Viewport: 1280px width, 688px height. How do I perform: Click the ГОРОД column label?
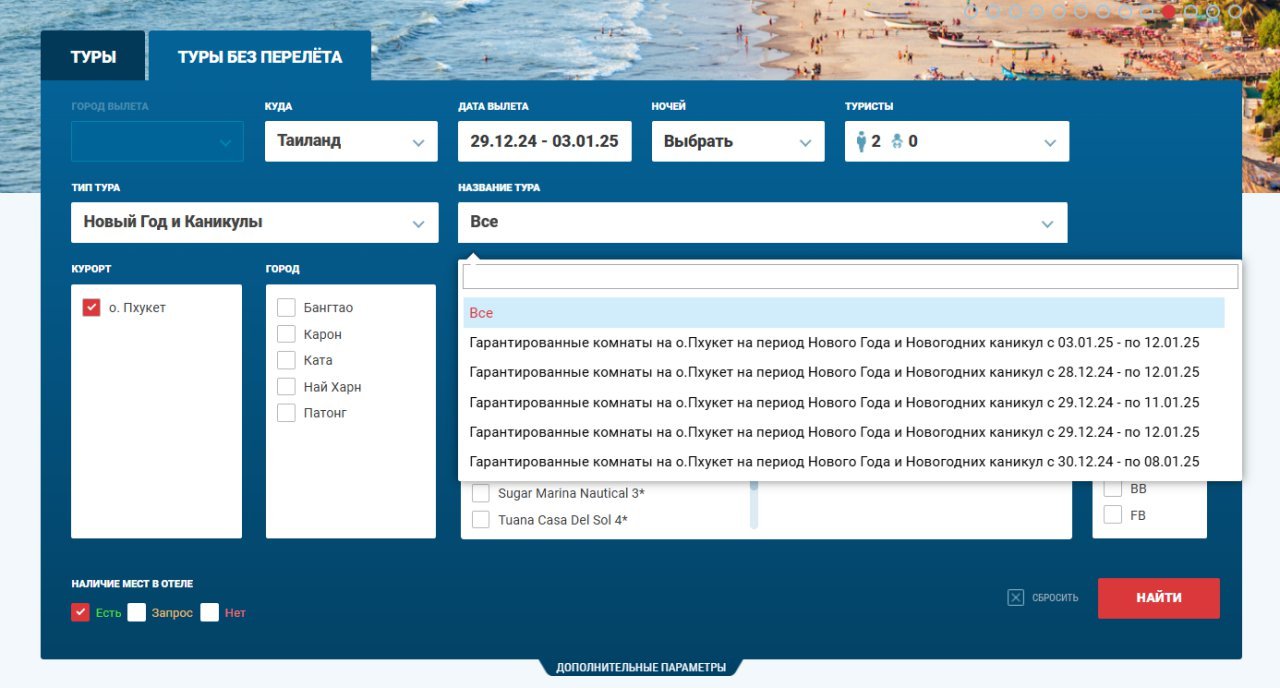coord(282,269)
